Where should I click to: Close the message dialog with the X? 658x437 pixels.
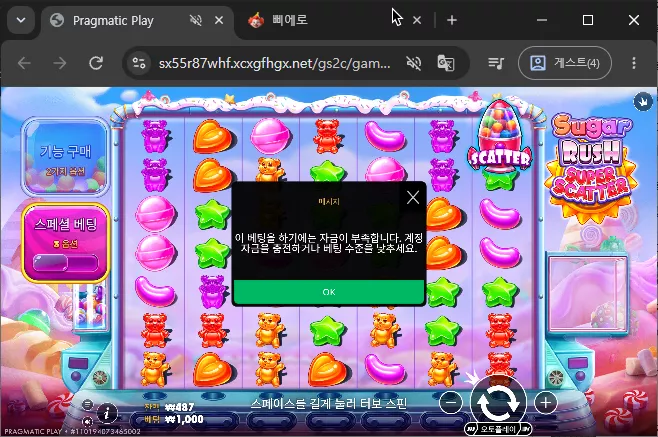pos(413,197)
